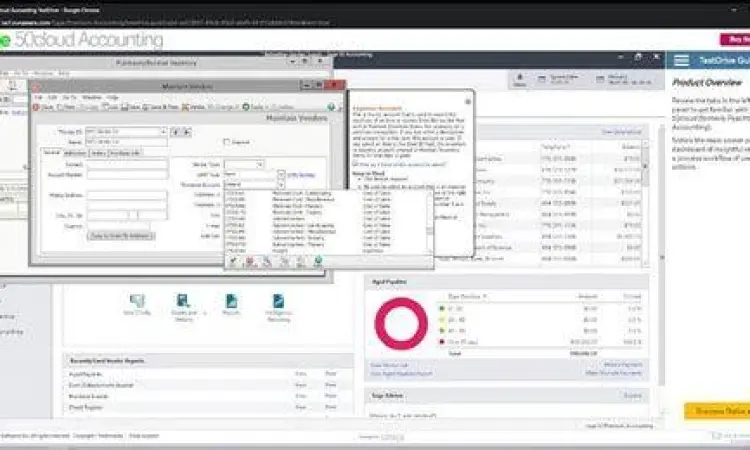The height and width of the screenshot is (450, 750).
Task: Click the Reports icon in vendor tasks
Action: [x=231, y=302]
